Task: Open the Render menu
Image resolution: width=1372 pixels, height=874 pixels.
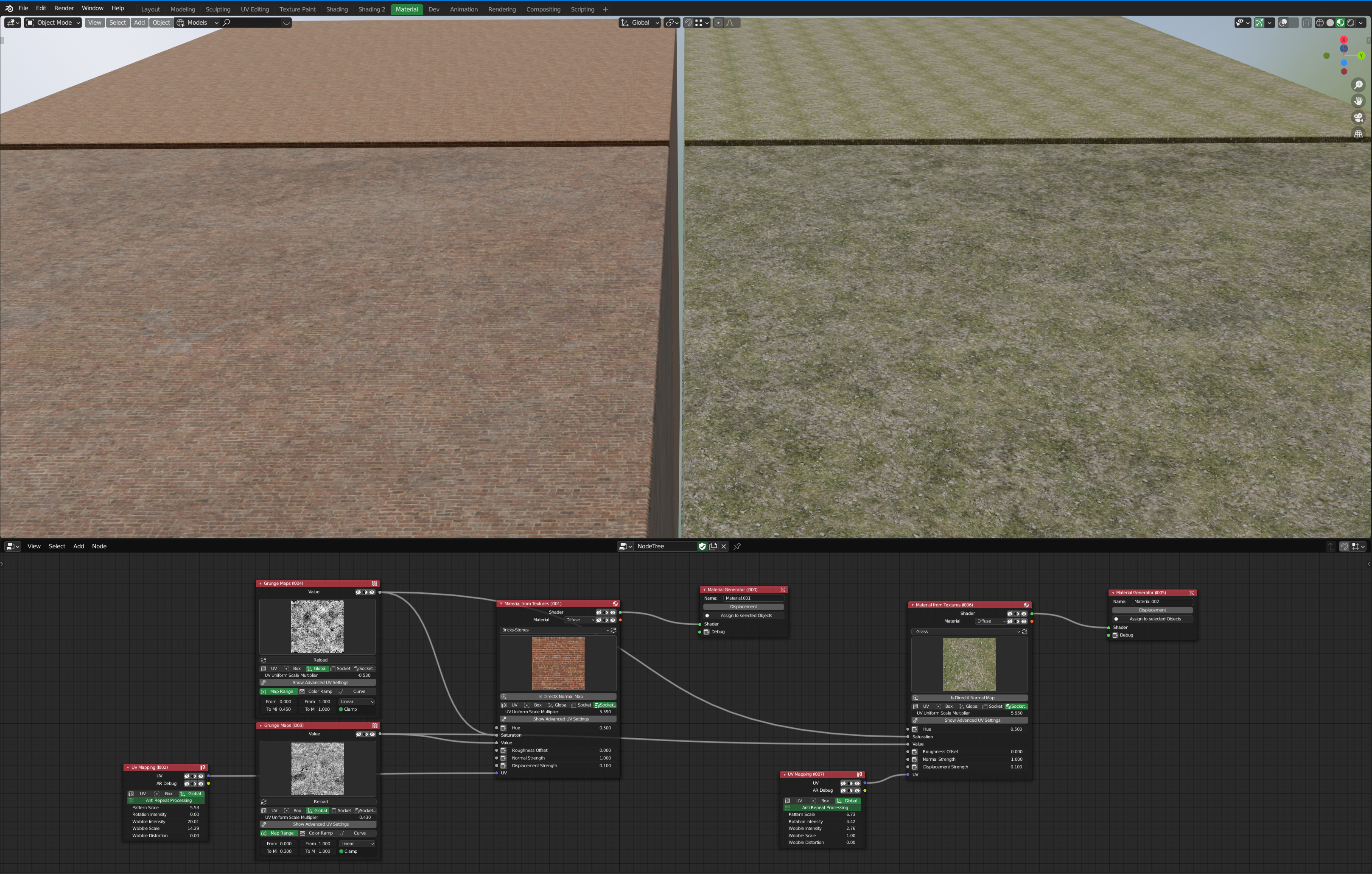Action: click(x=64, y=8)
